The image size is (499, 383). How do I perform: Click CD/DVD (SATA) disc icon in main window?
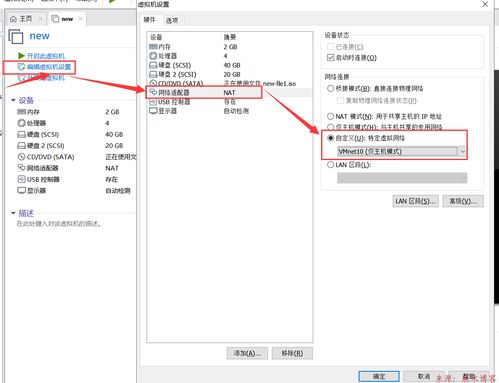coord(21,157)
